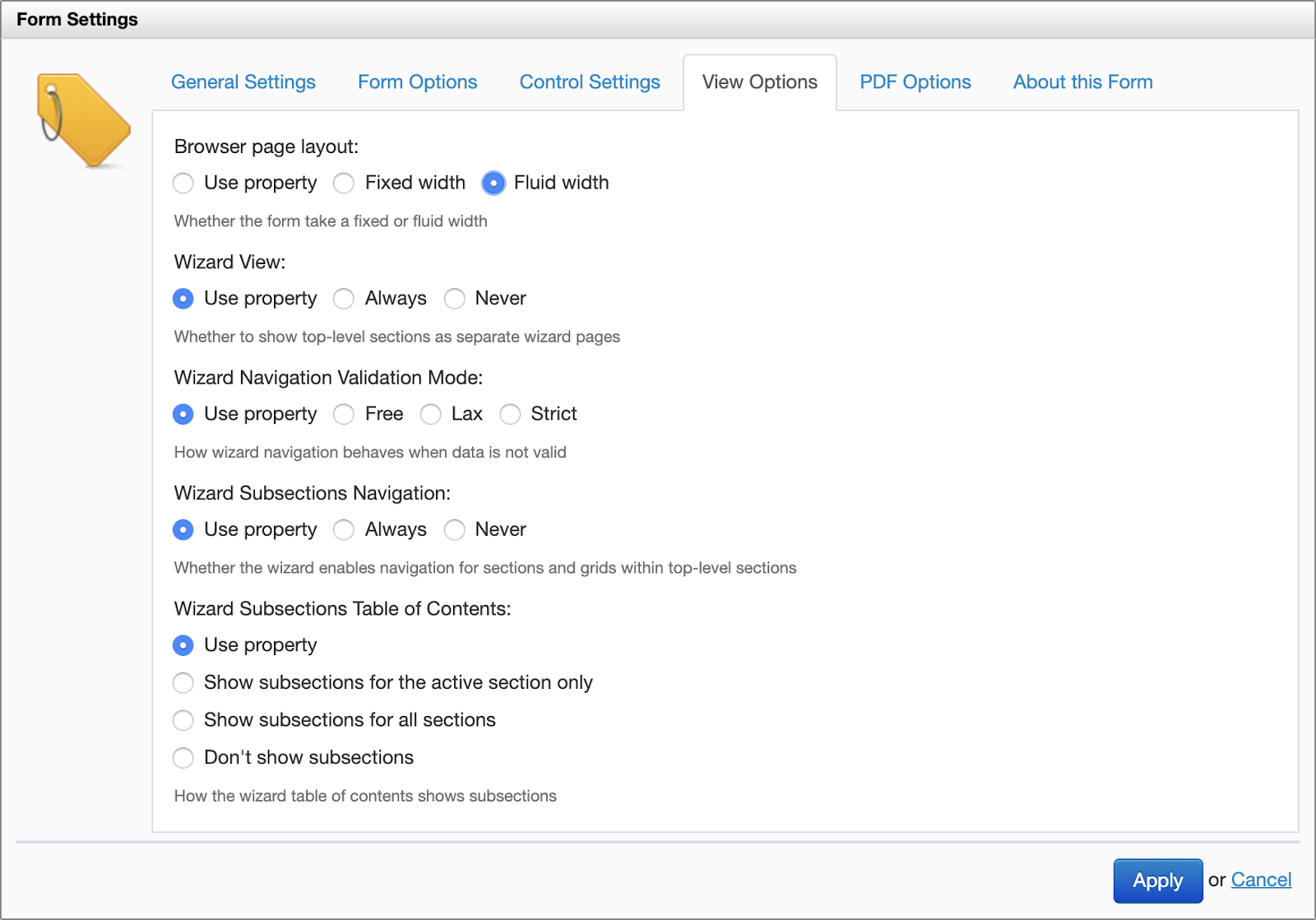Image resolution: width=1316 pixels, height=920 pixels.
Task: Open the Form Options tab
Action: pyautogui.click(x=418, y=82)
